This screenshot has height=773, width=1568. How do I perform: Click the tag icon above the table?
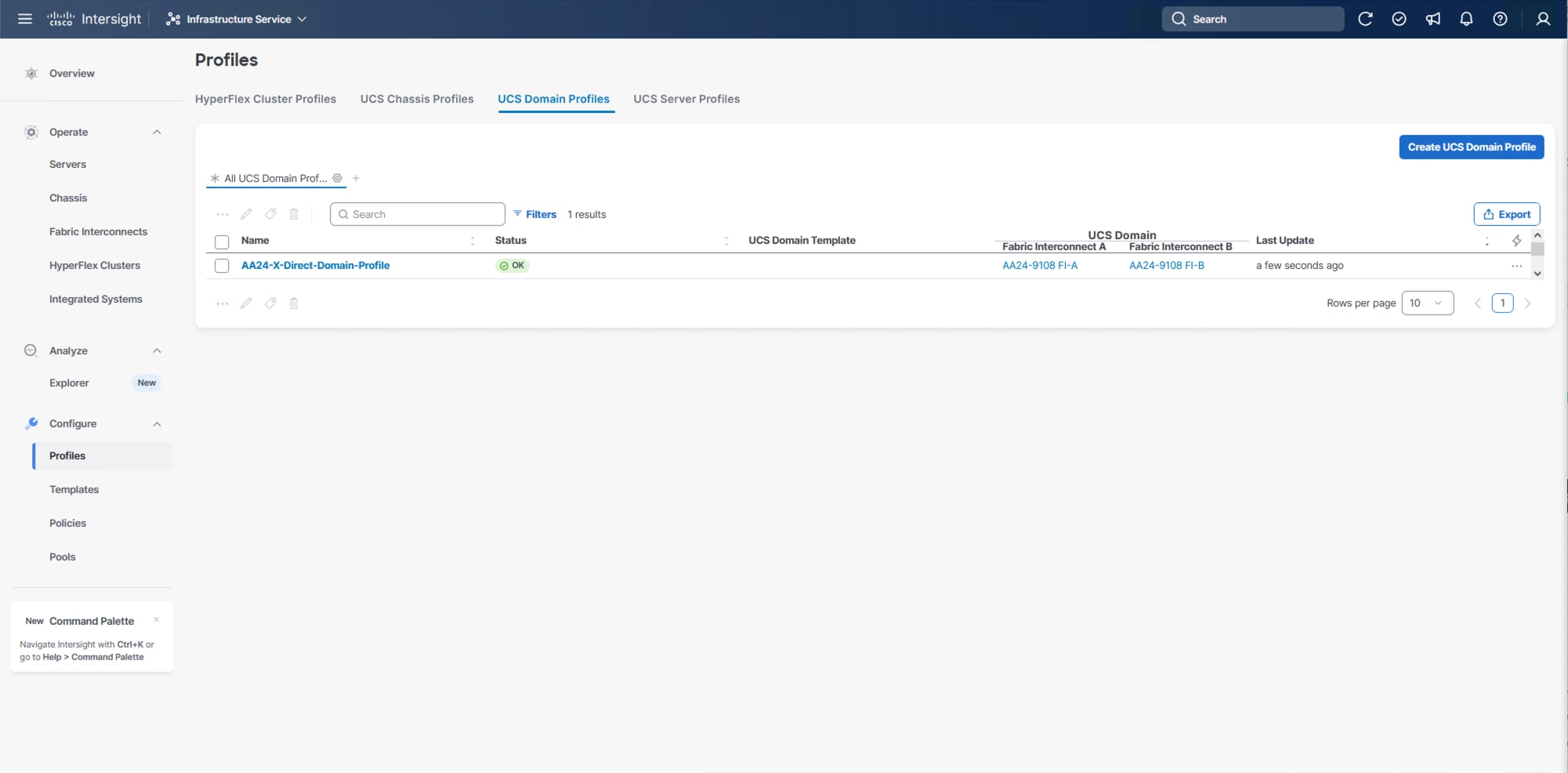[270, 214]
